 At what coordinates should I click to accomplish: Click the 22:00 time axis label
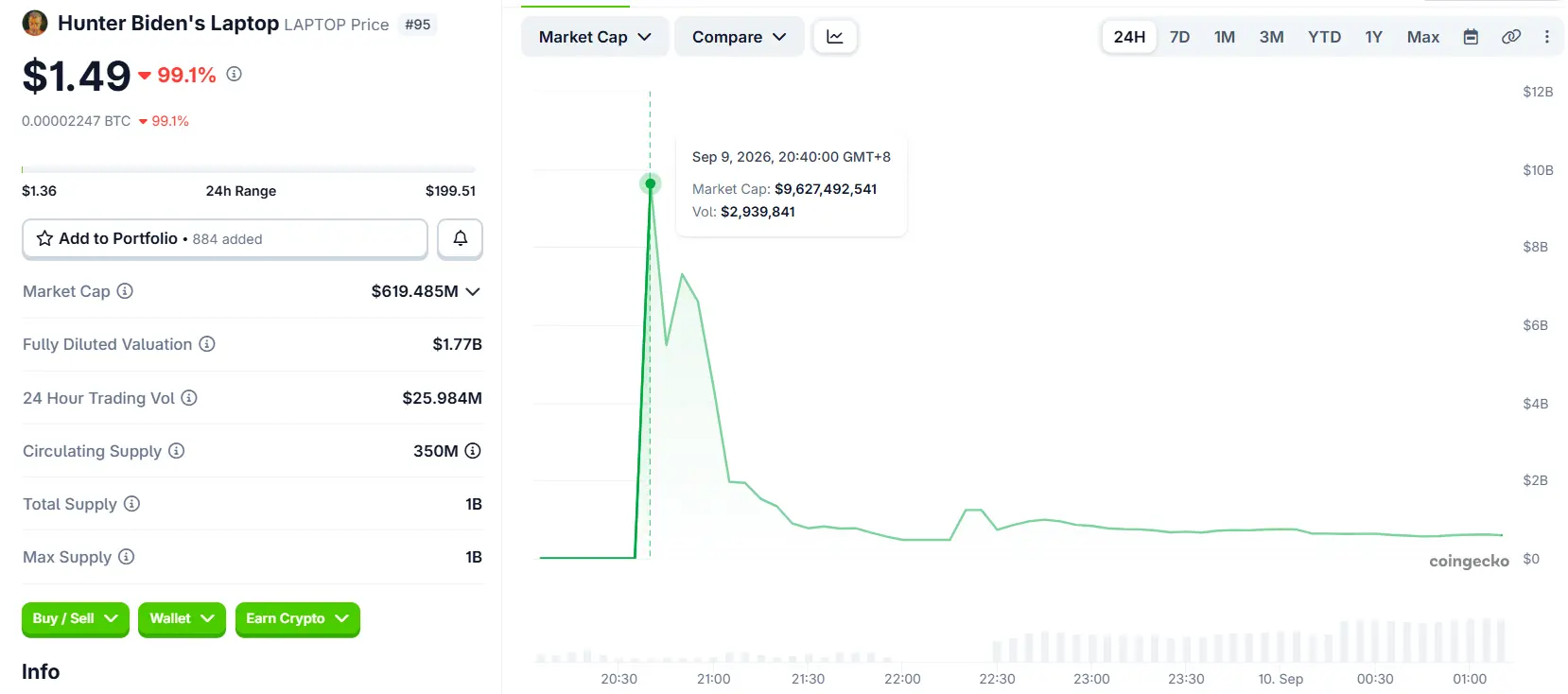click(x=902, y=679)
